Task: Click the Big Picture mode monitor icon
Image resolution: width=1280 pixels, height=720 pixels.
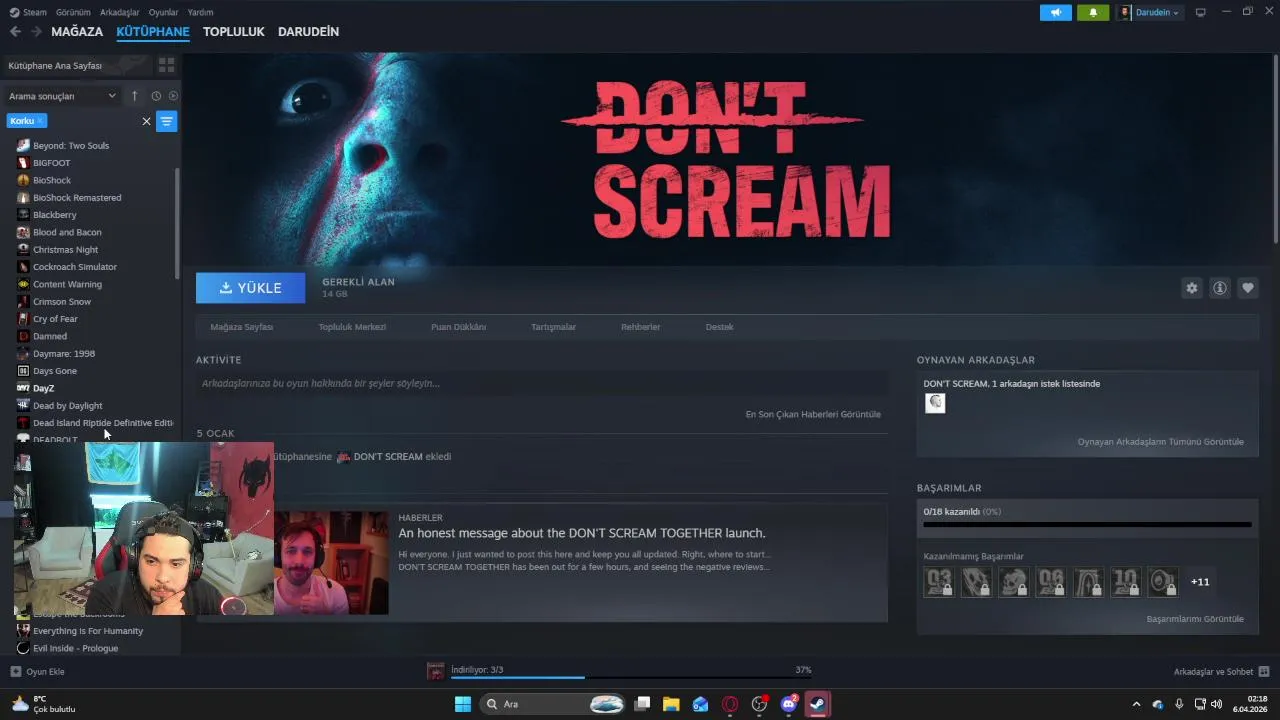Action: 1201,12
